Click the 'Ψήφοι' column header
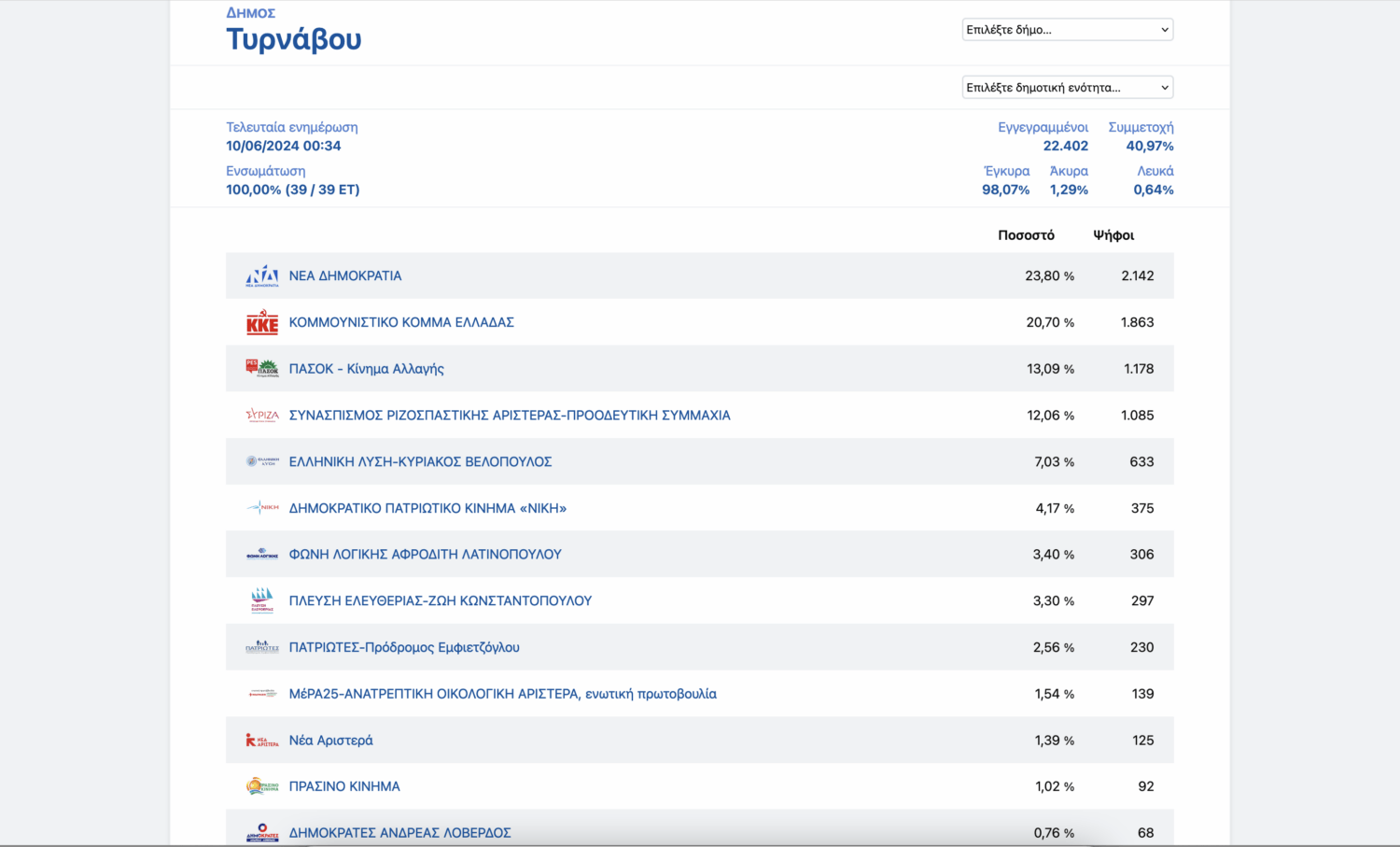Image resolution: width=1400 pixels, height=847 pixels. 1113,235
